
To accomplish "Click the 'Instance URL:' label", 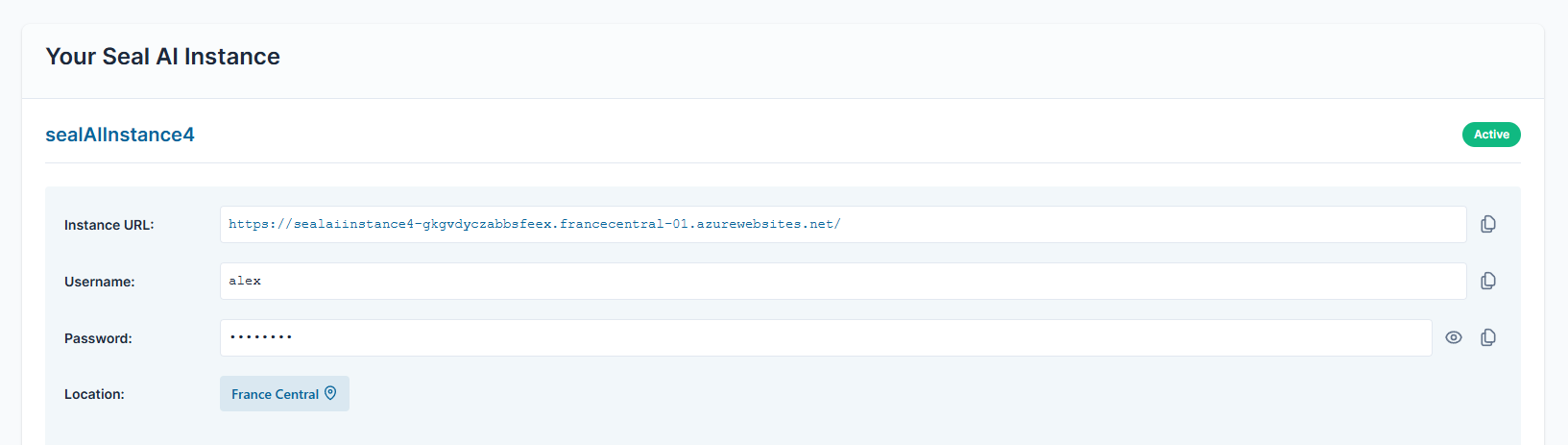I will pyautogui.click(x=109, y=225).
